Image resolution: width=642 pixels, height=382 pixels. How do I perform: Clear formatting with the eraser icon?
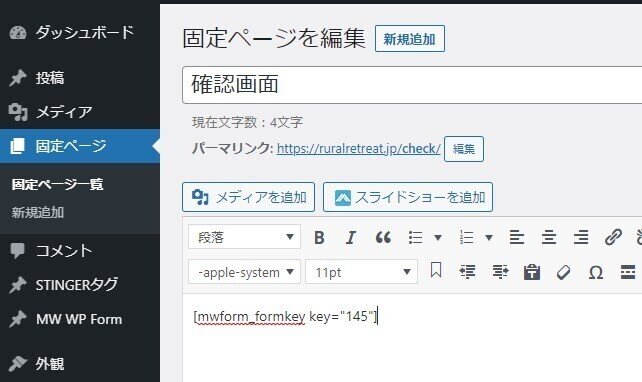tap(564, 272)
